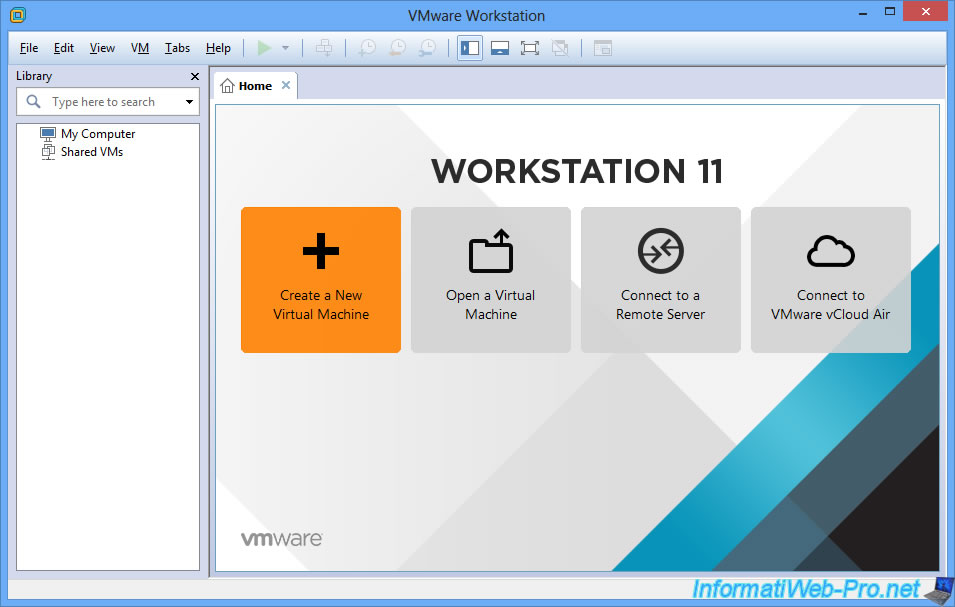Maximize the VMware Workstation window
Image resolution: width=955 pixels, height=607 pixels.
pos(890,12)
